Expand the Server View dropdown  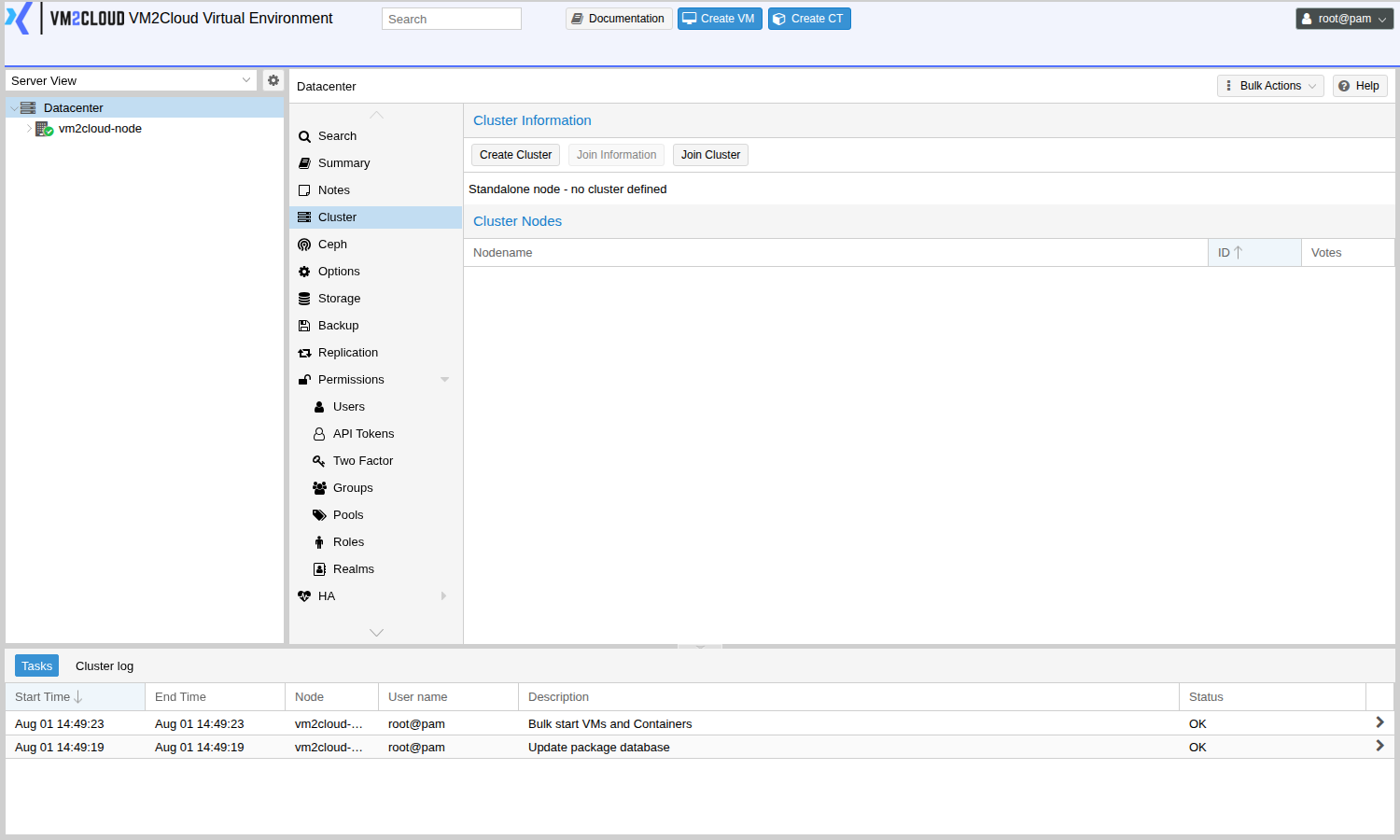coord(246,80)
